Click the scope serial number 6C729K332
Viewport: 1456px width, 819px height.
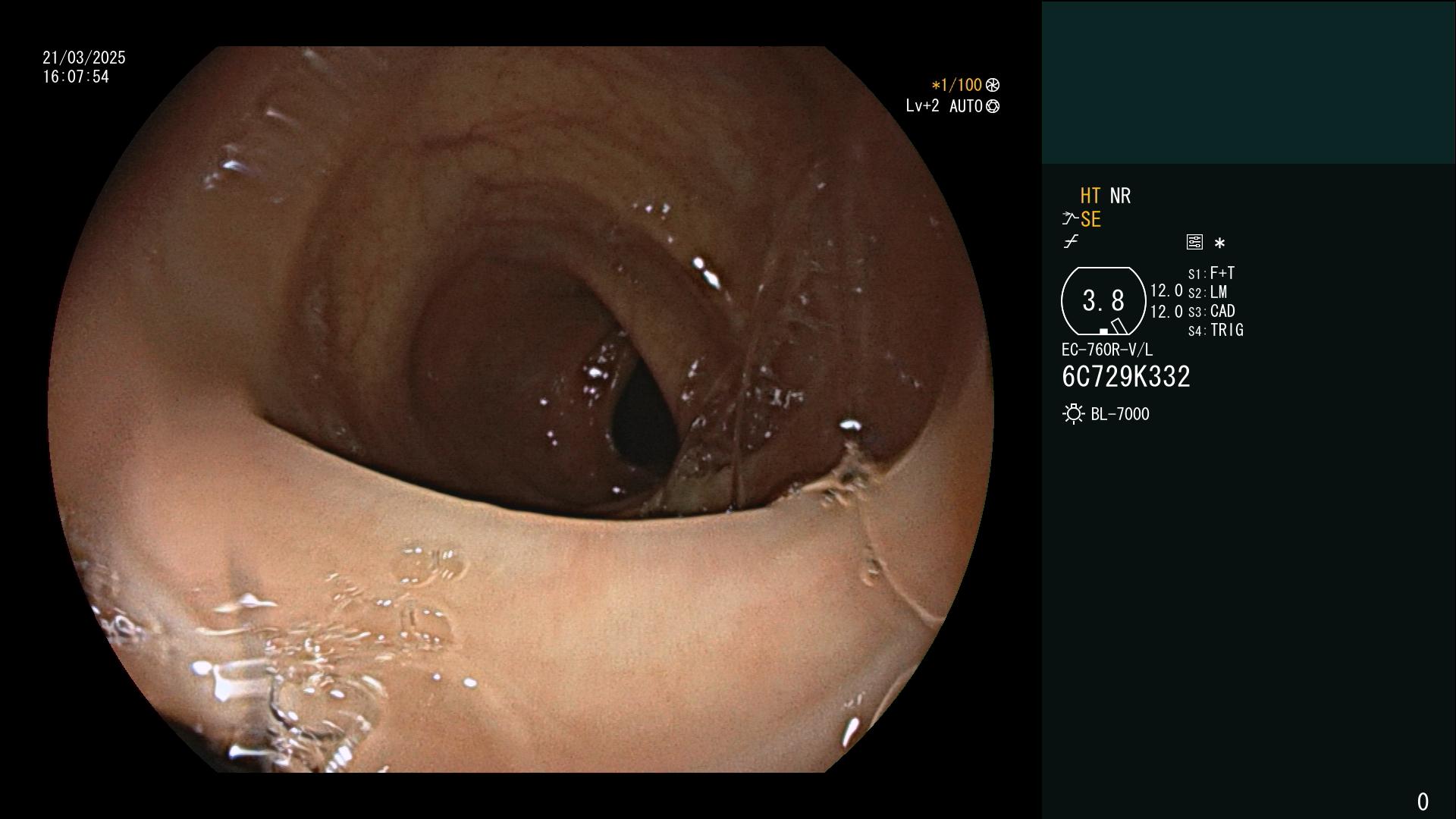[1126, 377]
